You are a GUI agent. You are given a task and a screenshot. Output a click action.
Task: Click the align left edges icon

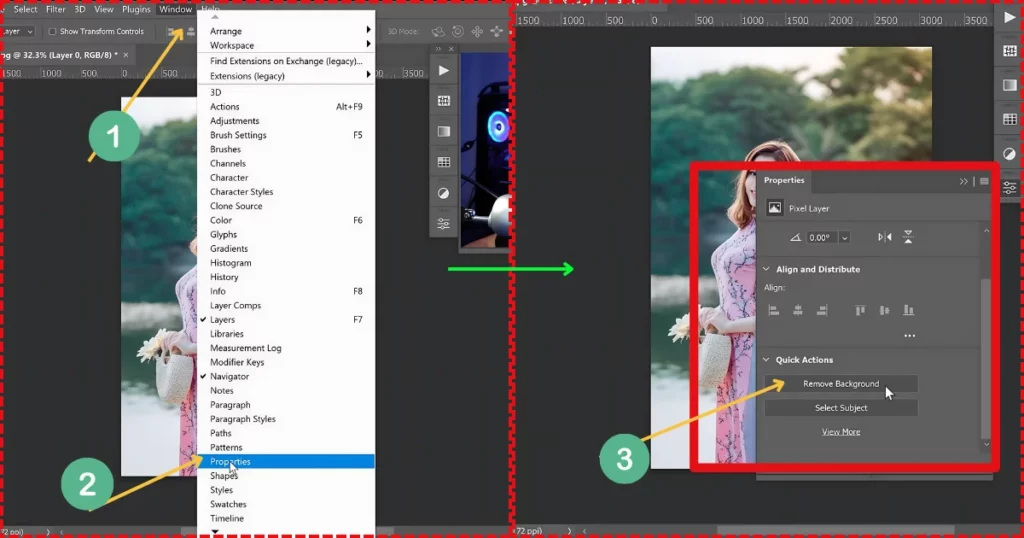coord(773,311)
